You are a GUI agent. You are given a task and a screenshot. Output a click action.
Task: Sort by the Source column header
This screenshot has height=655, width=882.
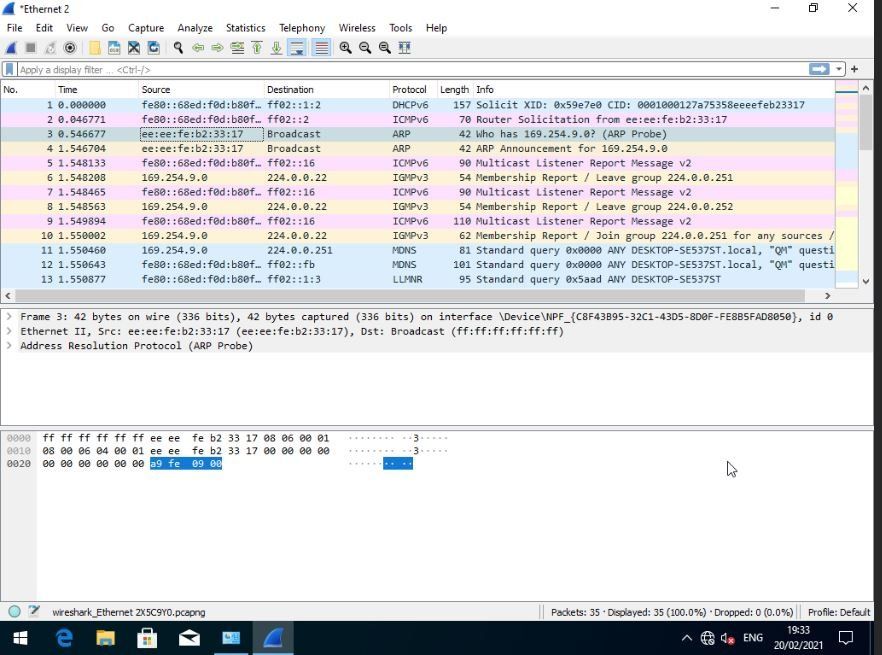click(201, 89)
